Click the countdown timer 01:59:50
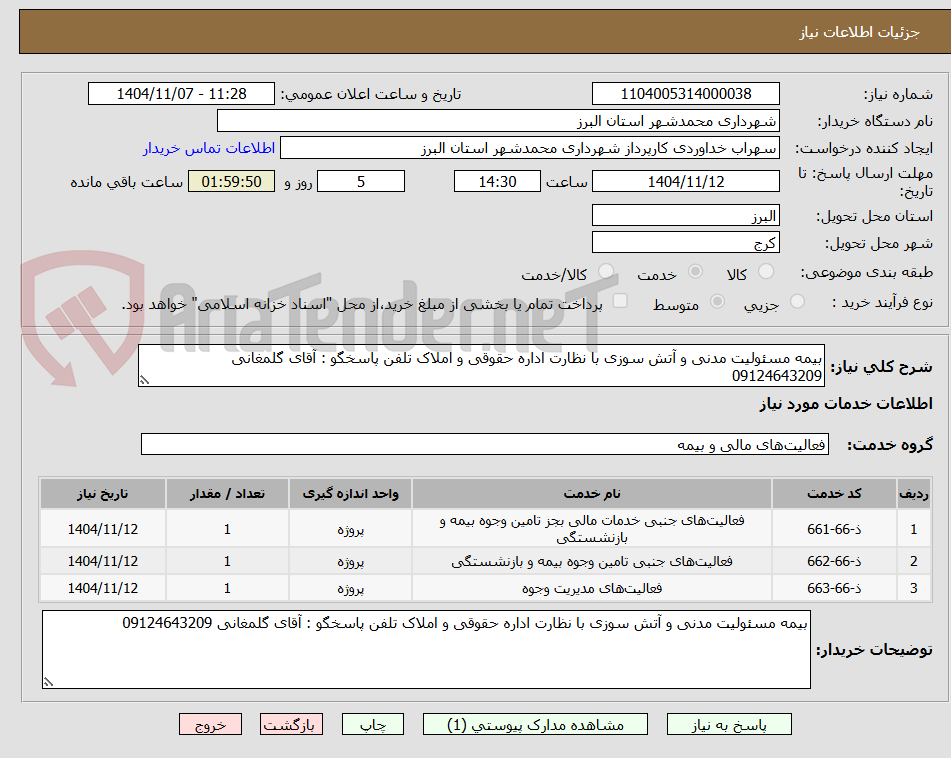This screenshot has height=758, width=951. (231, 181)
